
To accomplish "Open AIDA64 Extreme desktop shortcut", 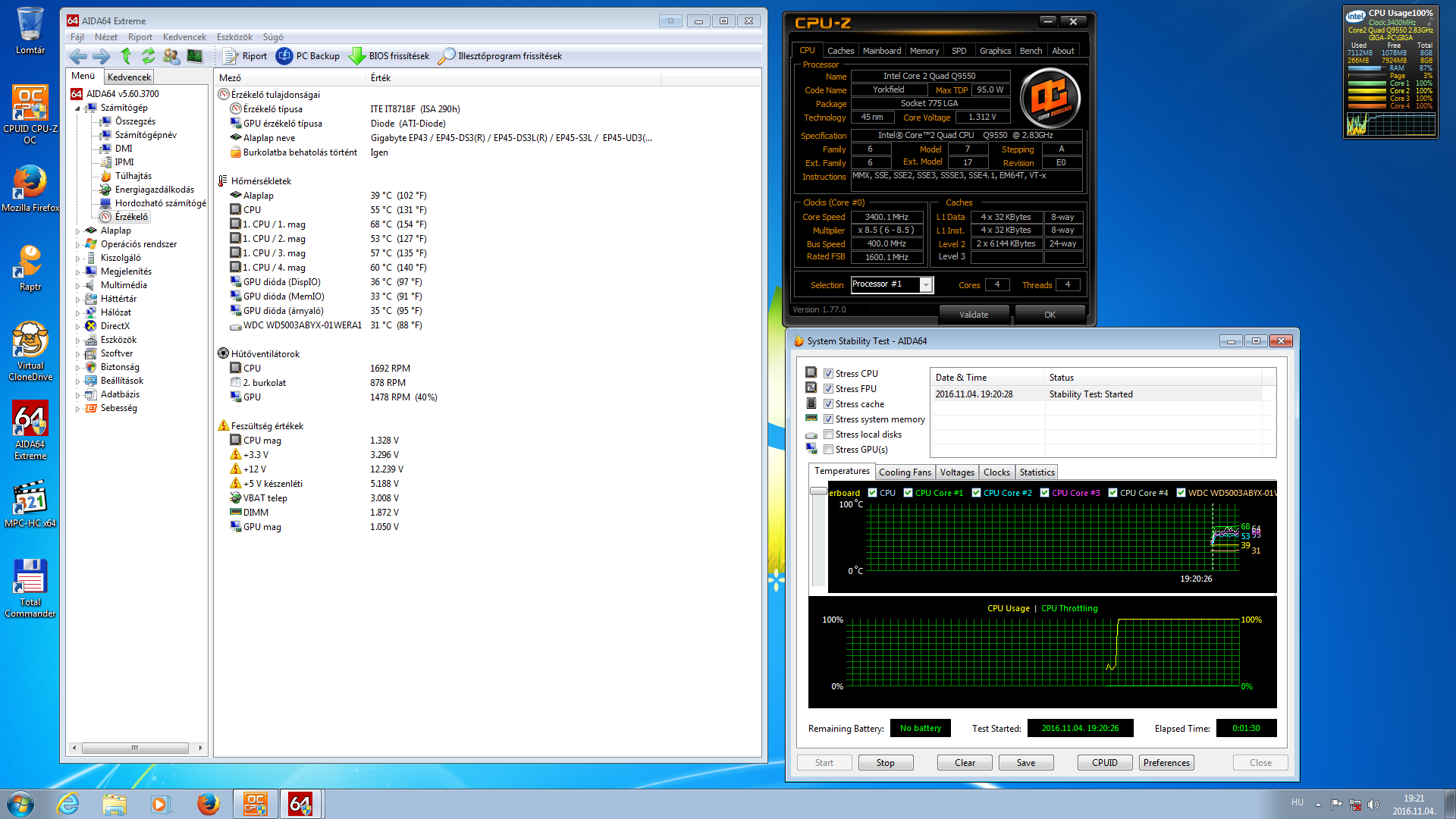I will point(30,430).
